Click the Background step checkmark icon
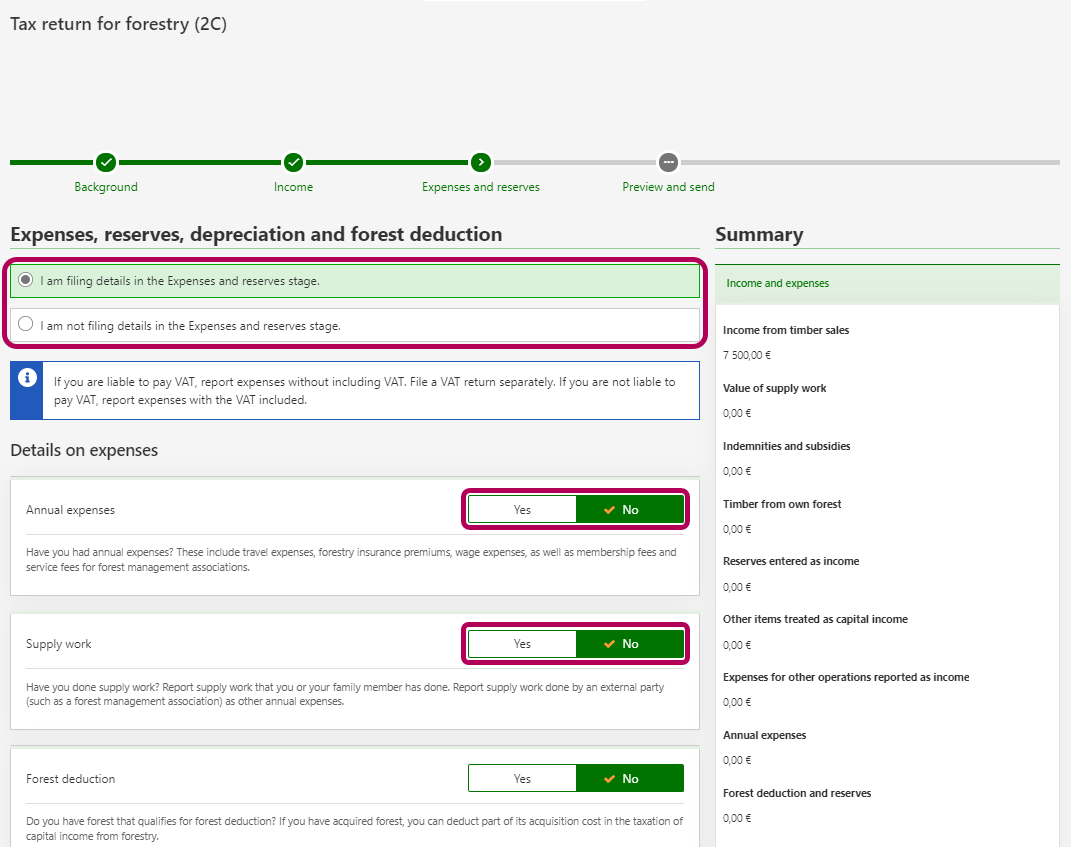Image resolution: width=1071 pixels, height=847 pixels. [106, 162]
